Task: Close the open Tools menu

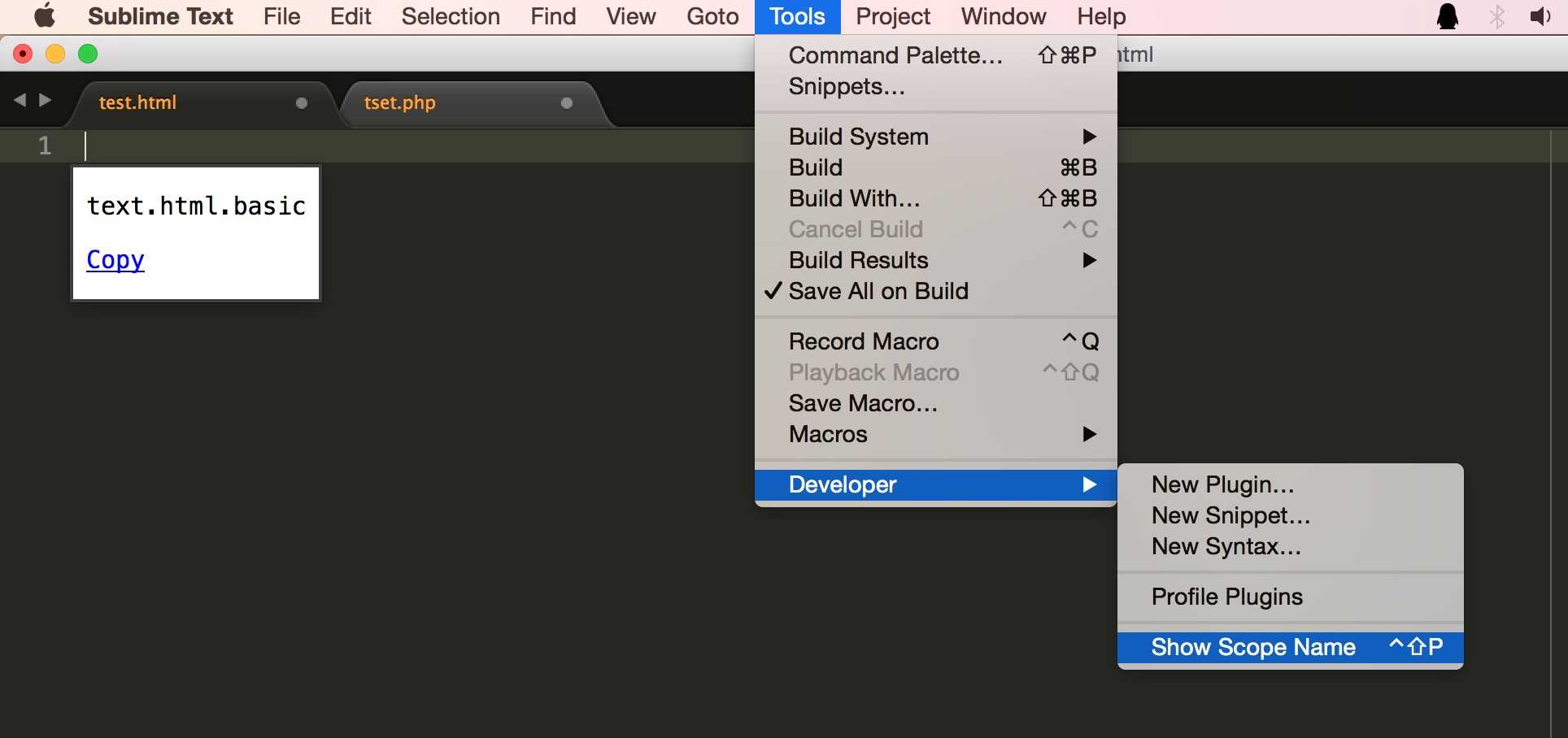Action: coord(797,16)
